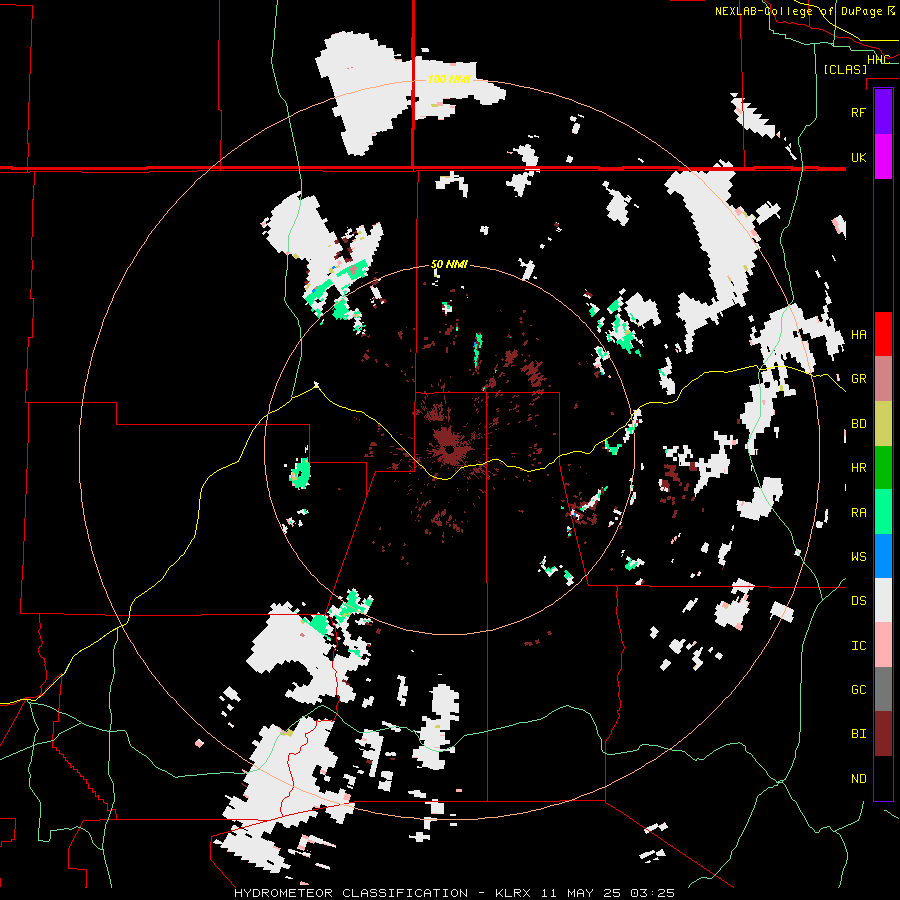Click the '100 NMI' range ring label
The image size is (900, 900).
(x=449, y=79)
